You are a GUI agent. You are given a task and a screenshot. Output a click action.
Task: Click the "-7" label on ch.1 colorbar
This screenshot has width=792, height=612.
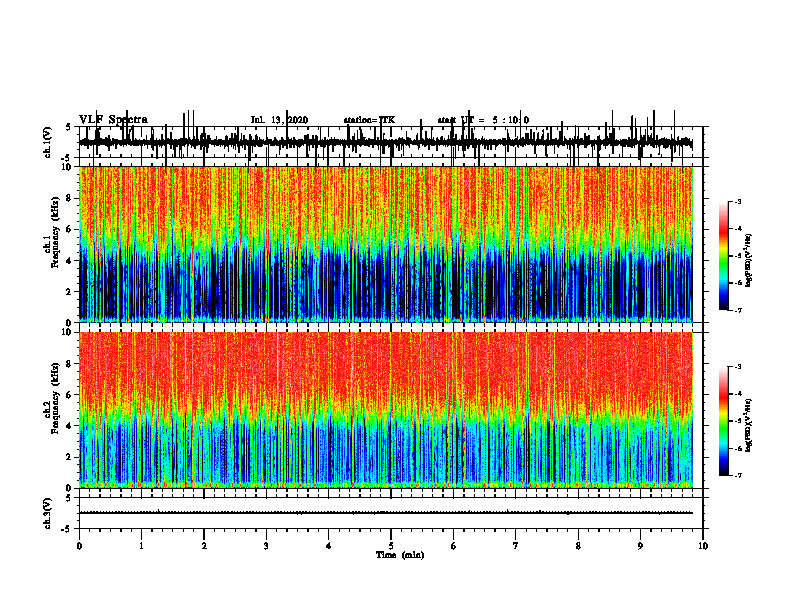pos(738,310)
